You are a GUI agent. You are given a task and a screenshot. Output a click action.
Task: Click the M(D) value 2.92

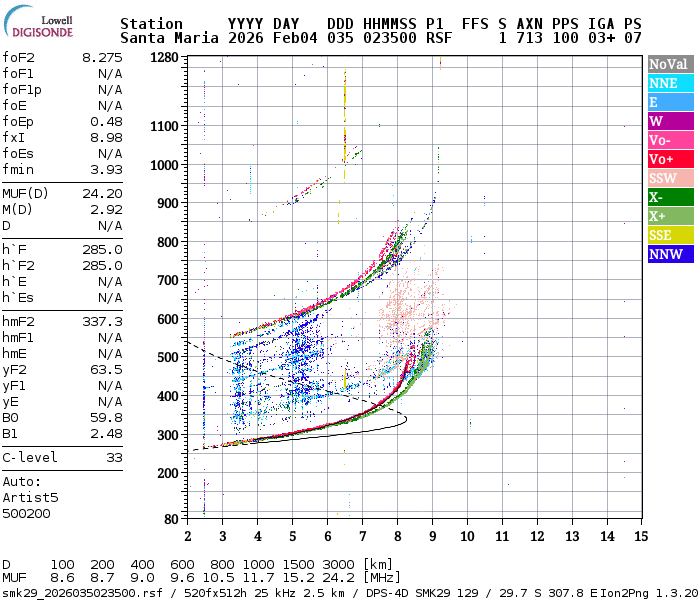coord(106,209)
